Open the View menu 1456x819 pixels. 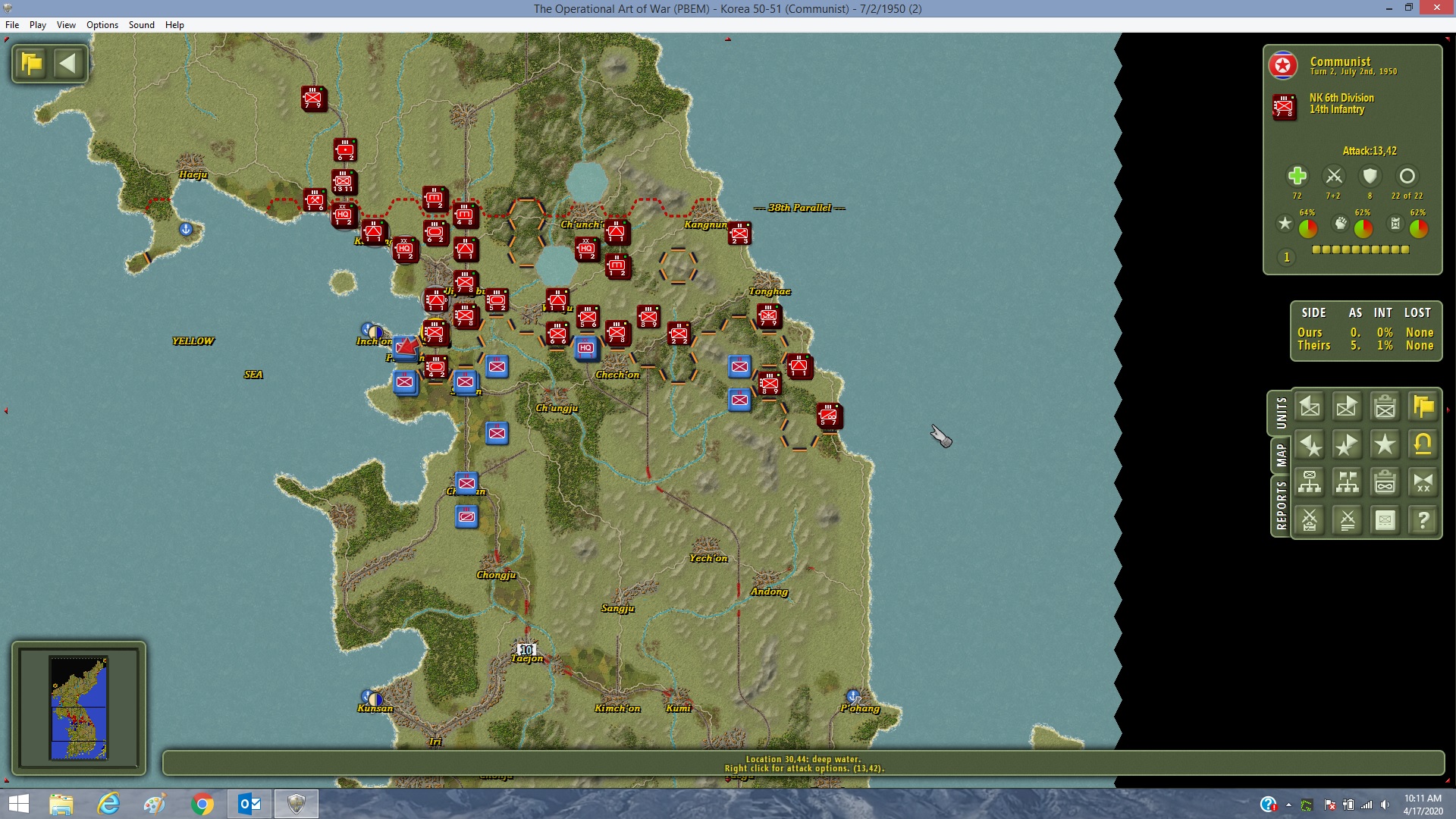pyautogui.click(x=66, y=25)
